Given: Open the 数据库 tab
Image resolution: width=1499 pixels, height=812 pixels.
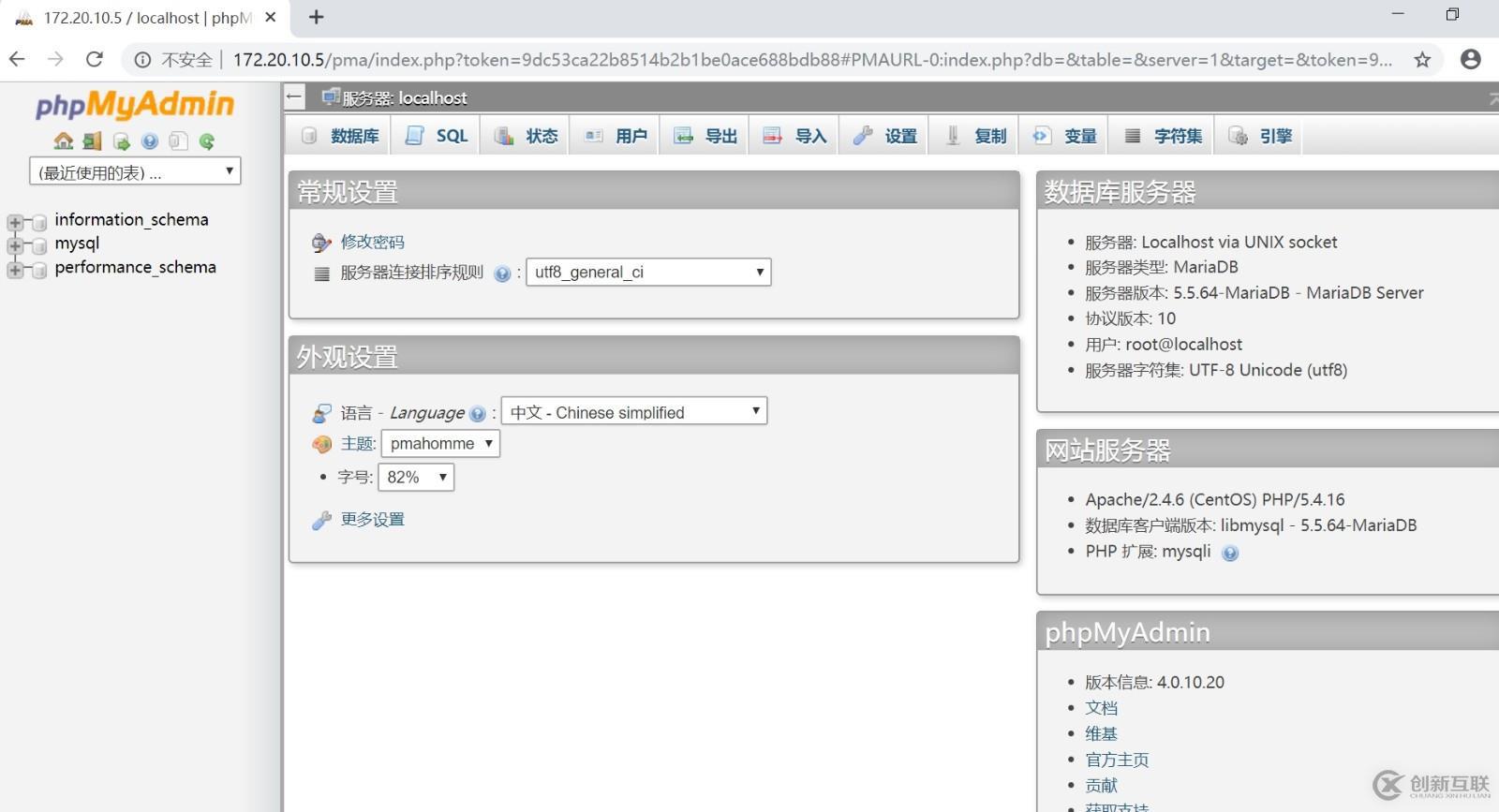Looking at the screenshot, I should coord(339,136).
